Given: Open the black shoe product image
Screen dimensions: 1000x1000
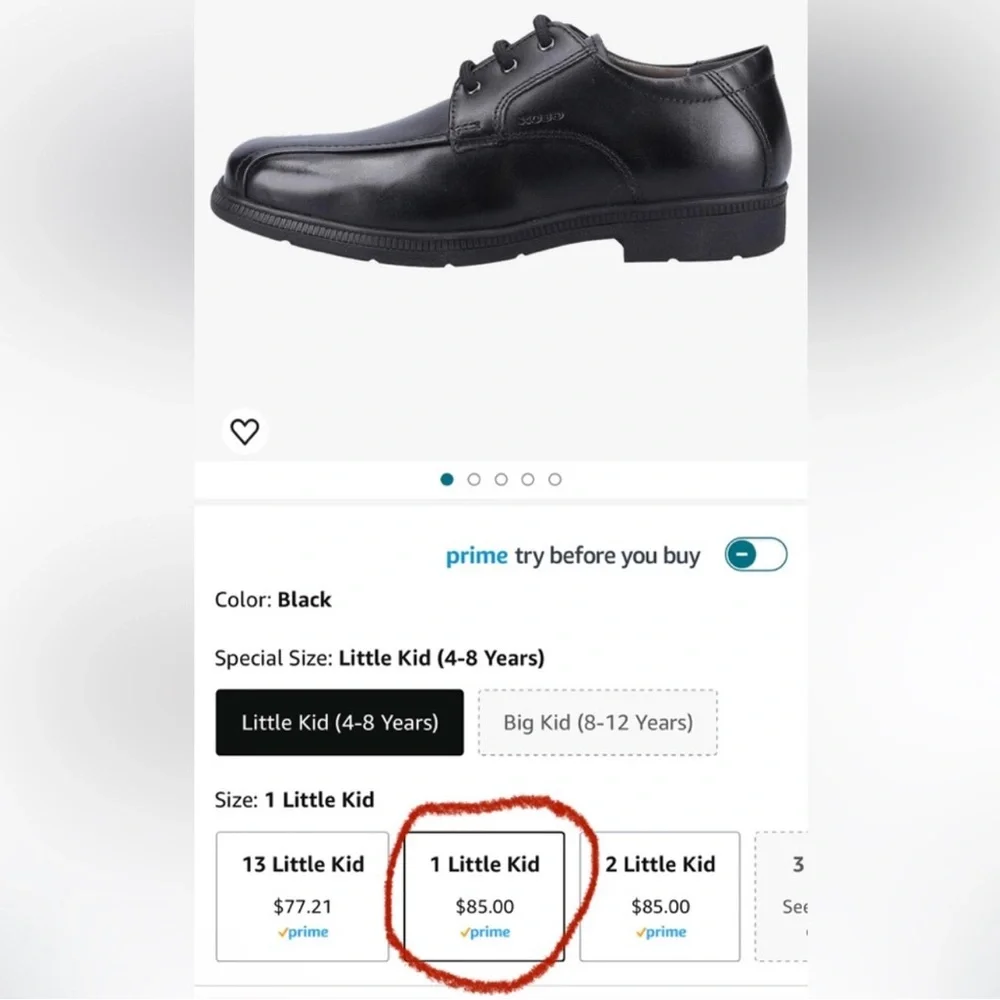Looking at the screenshot, I should (501, 139).
